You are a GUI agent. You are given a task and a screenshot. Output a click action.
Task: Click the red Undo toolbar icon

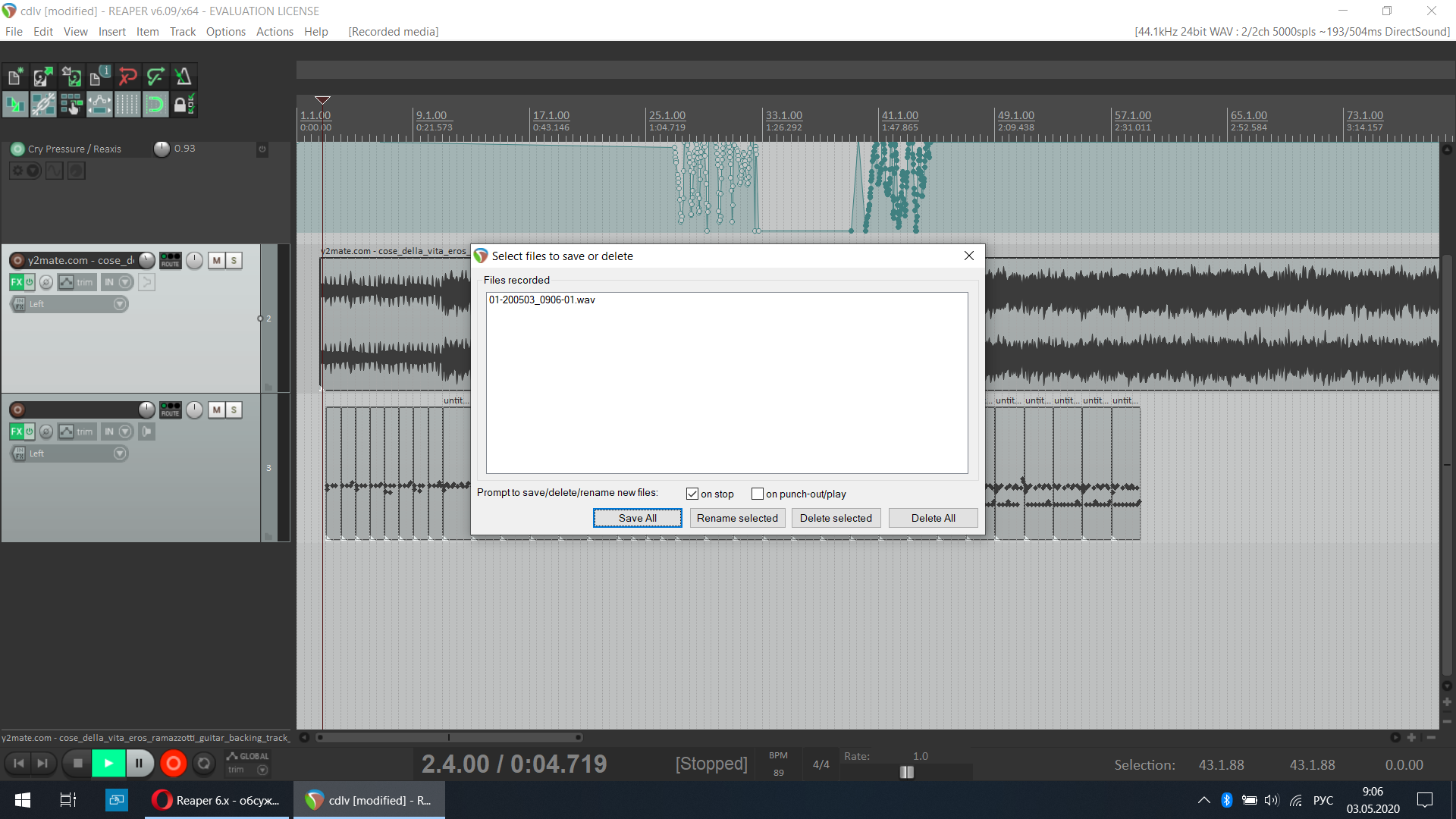127,77
